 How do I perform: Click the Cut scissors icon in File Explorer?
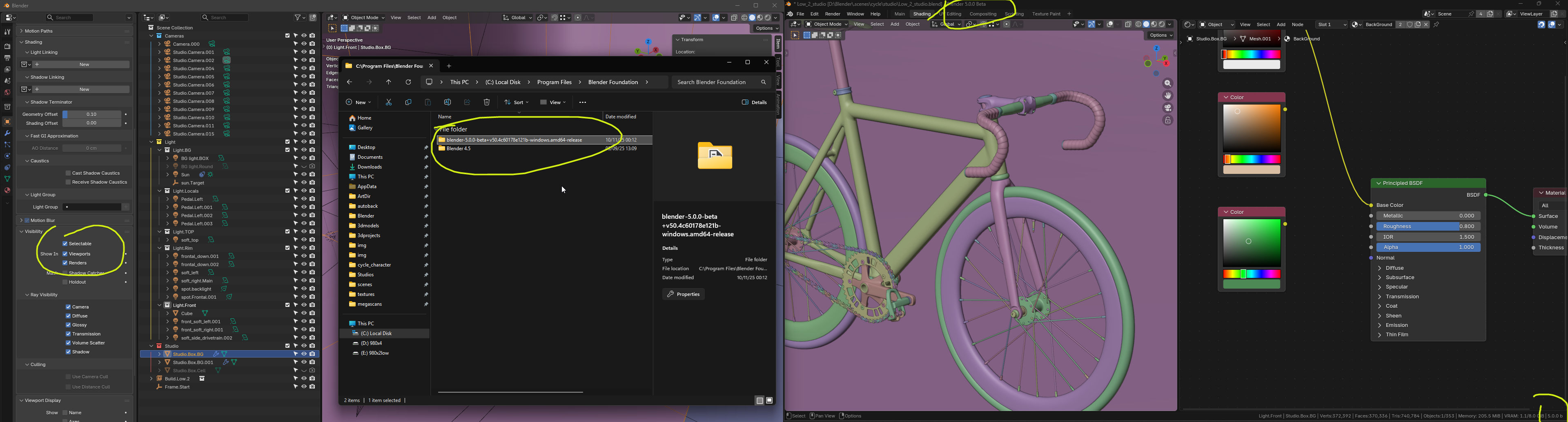tap(388, 102)
